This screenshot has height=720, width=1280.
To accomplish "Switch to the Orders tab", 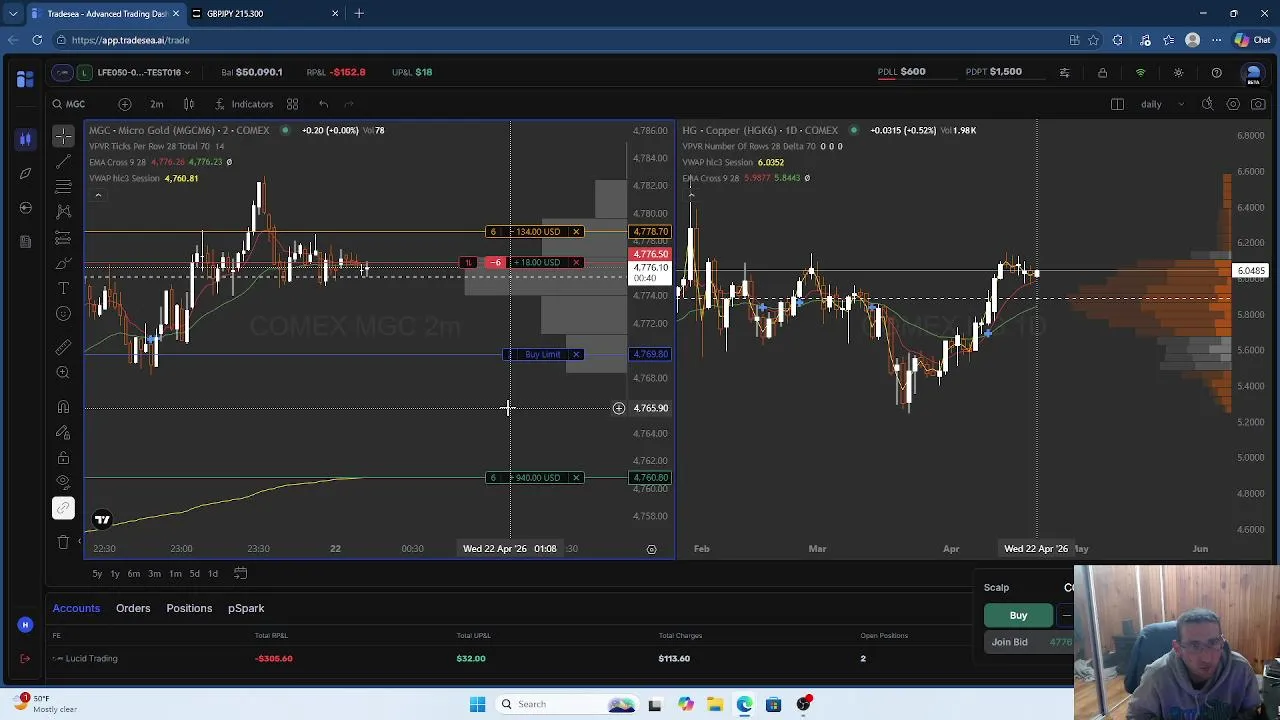I will click(x=133, y=608).
